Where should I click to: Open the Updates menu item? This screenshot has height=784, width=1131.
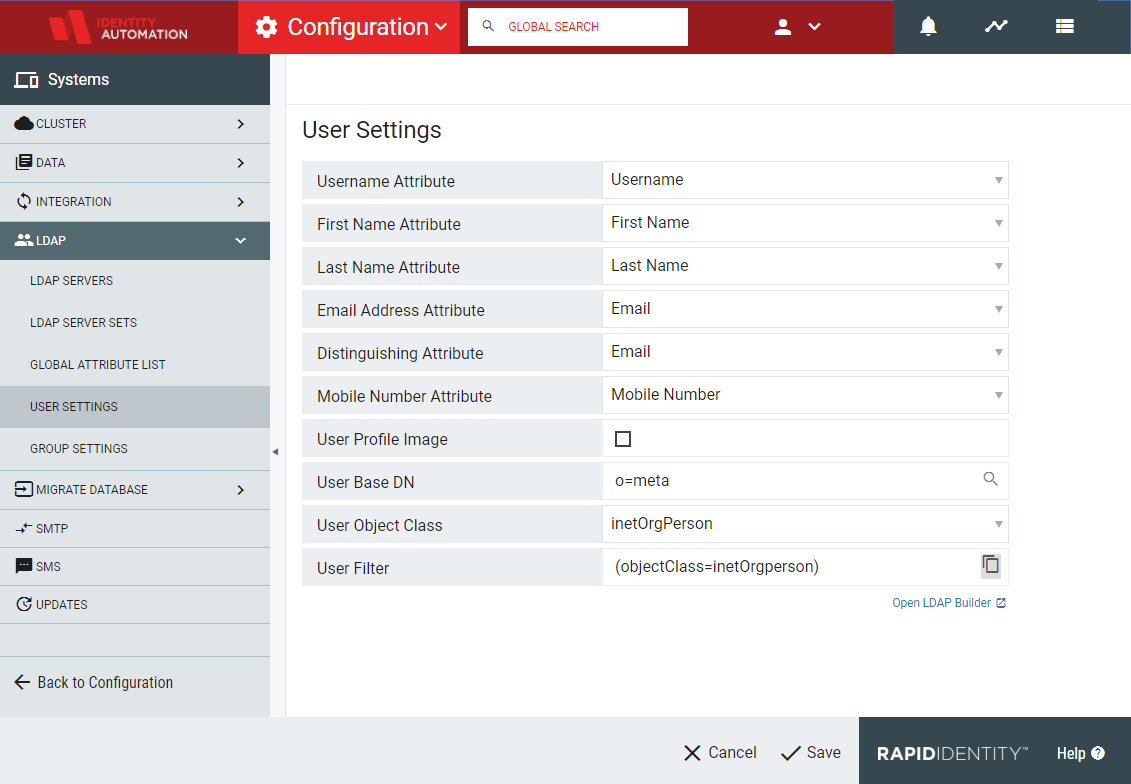coord(135,604)
